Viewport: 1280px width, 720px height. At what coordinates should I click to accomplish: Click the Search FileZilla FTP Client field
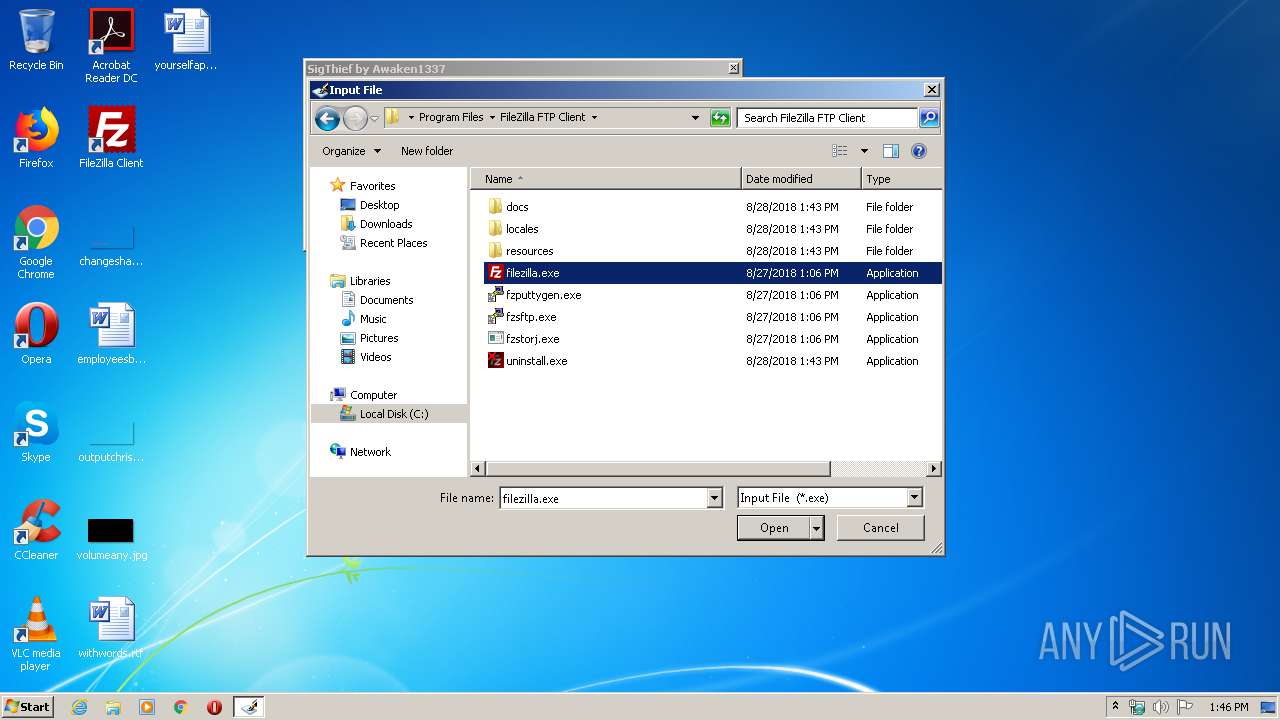[827, 118]
